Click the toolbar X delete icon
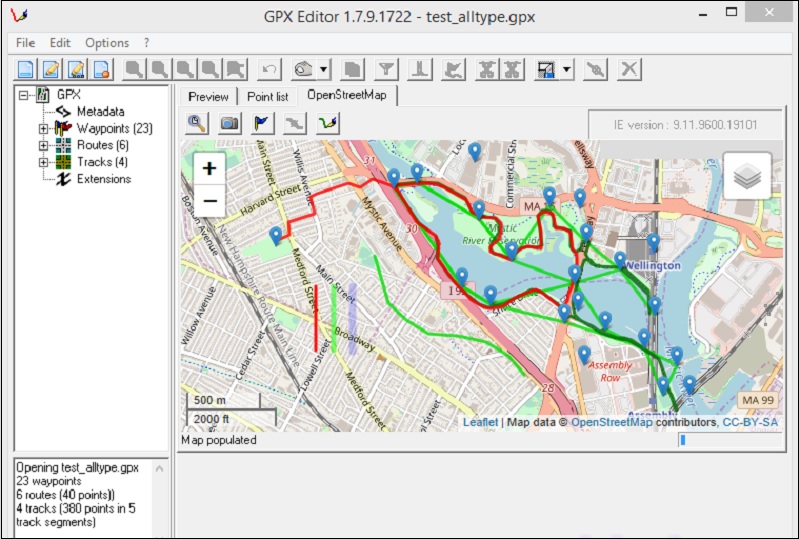This screenshot has height=539, width=800. coord(630,69)
